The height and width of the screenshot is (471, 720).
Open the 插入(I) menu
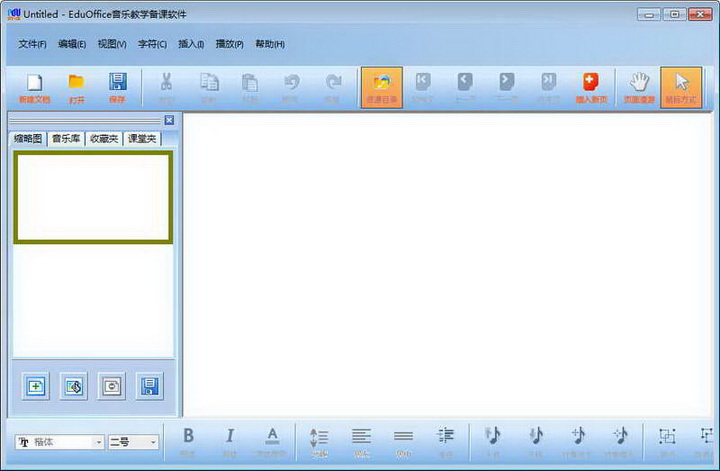click(191, 44)
